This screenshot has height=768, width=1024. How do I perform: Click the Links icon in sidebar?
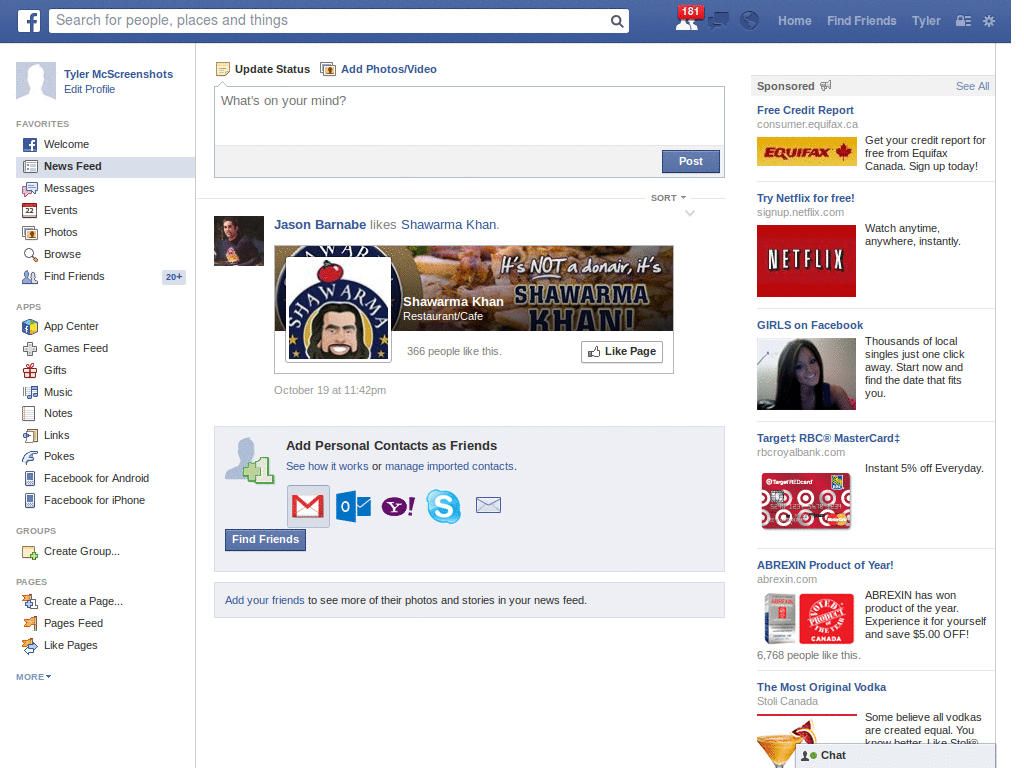click(x=30, y=436)
